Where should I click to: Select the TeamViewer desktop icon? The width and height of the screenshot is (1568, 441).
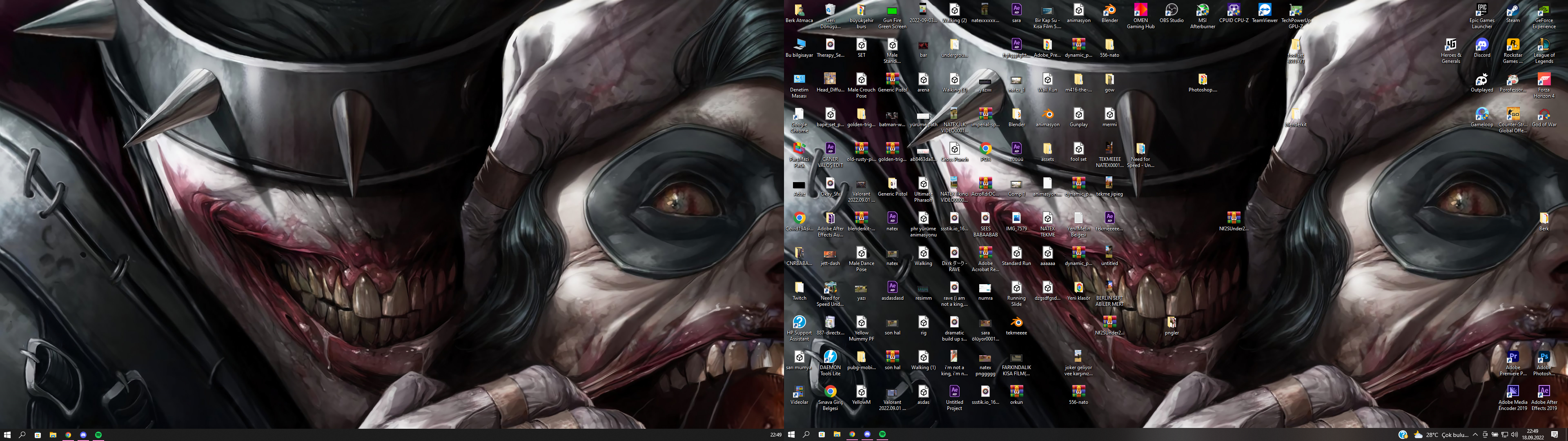point(1264,13)
